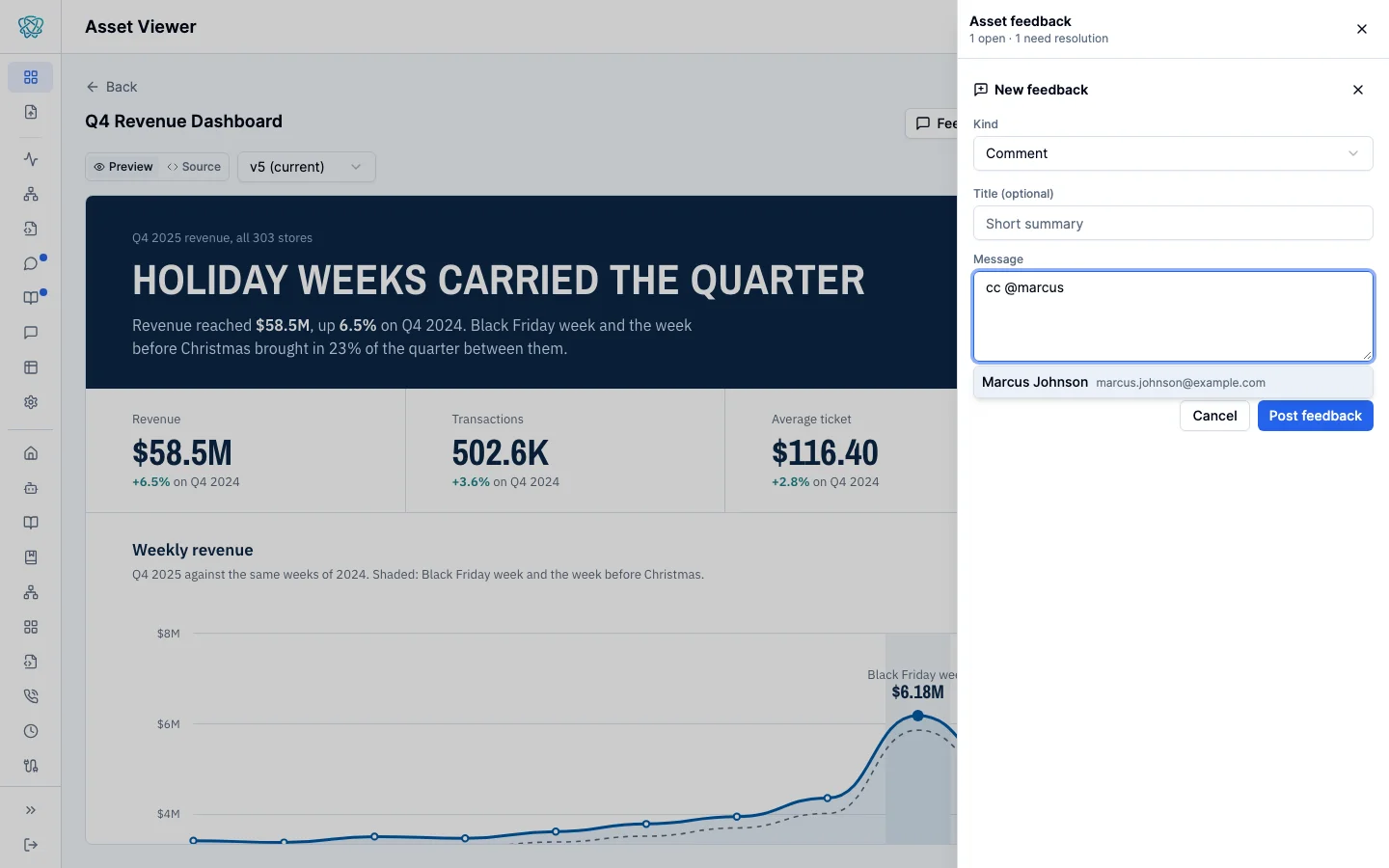Go to the home icon in sidebar
The height and width of the screenshot is (868, 1389).
click(x=31, y=453)
